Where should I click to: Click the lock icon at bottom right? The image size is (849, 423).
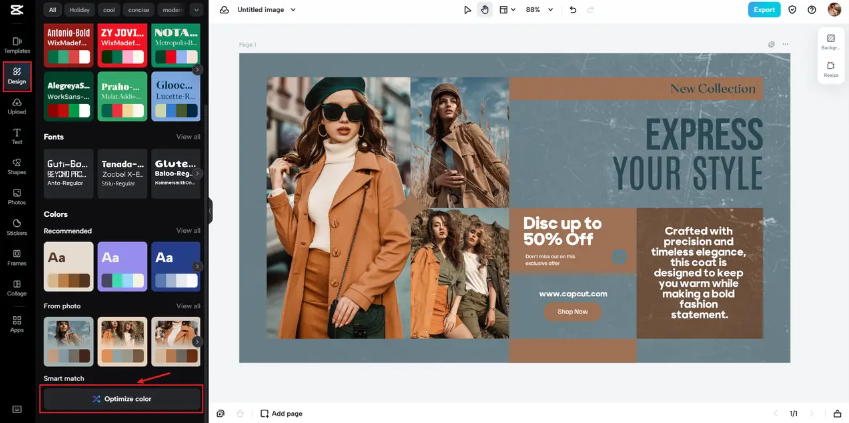click(x=837, y=413)
